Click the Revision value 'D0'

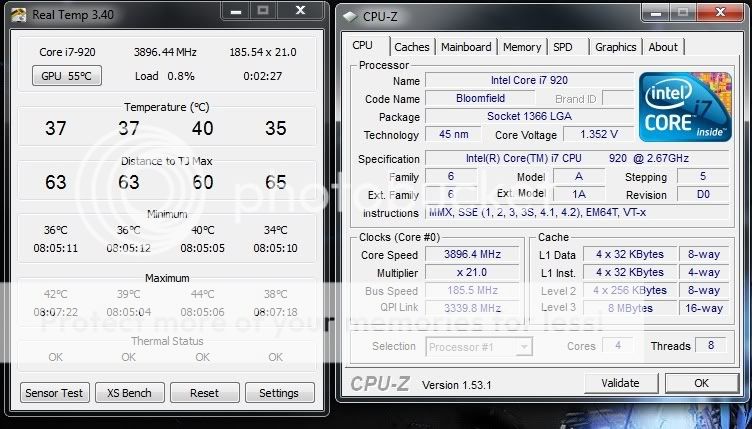[703, 195]
